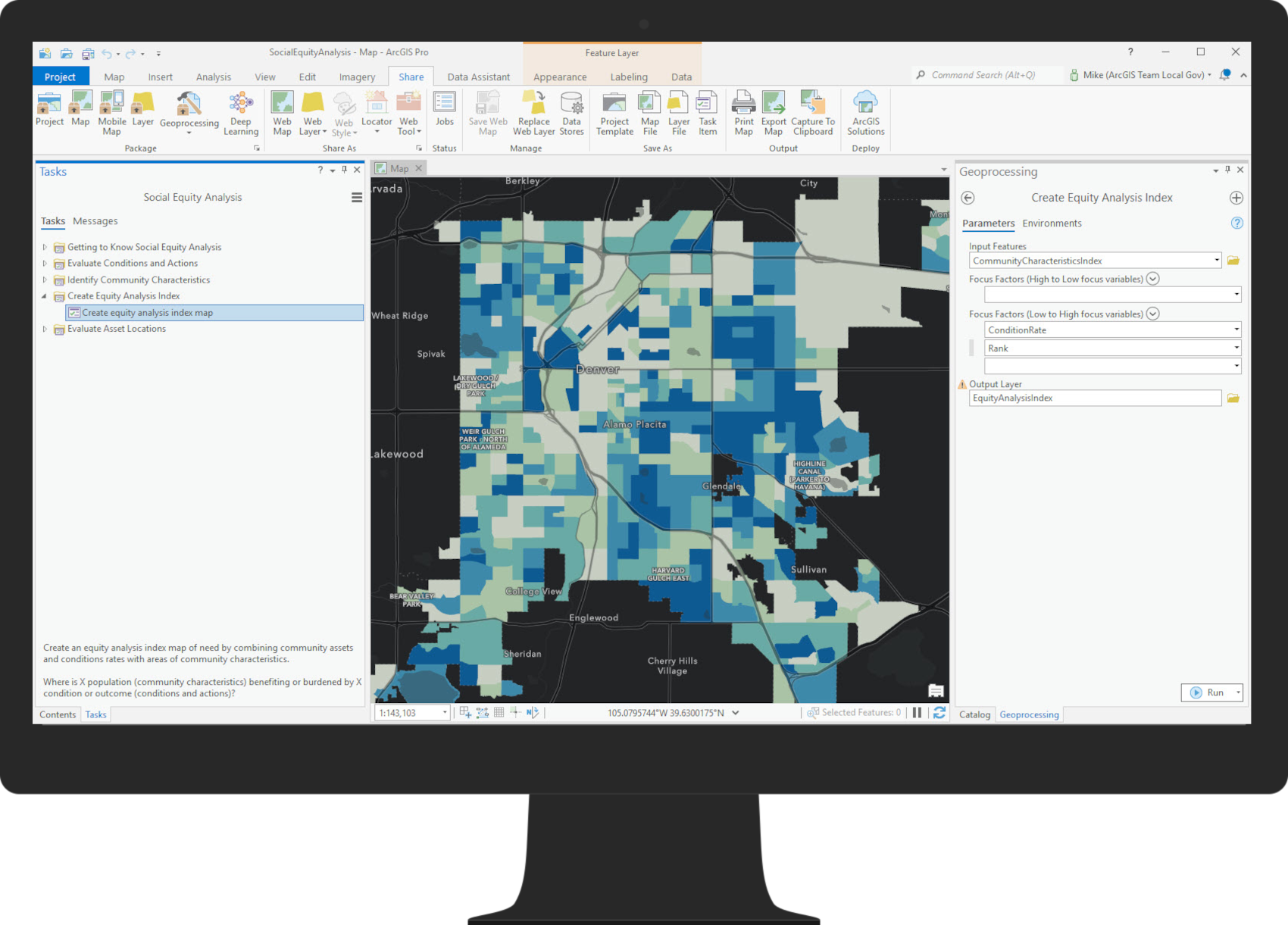This screenshot has width=1288, height=925.
Task: Open the Environments tab in Geoprocessing
Action: click(1052, 223)
